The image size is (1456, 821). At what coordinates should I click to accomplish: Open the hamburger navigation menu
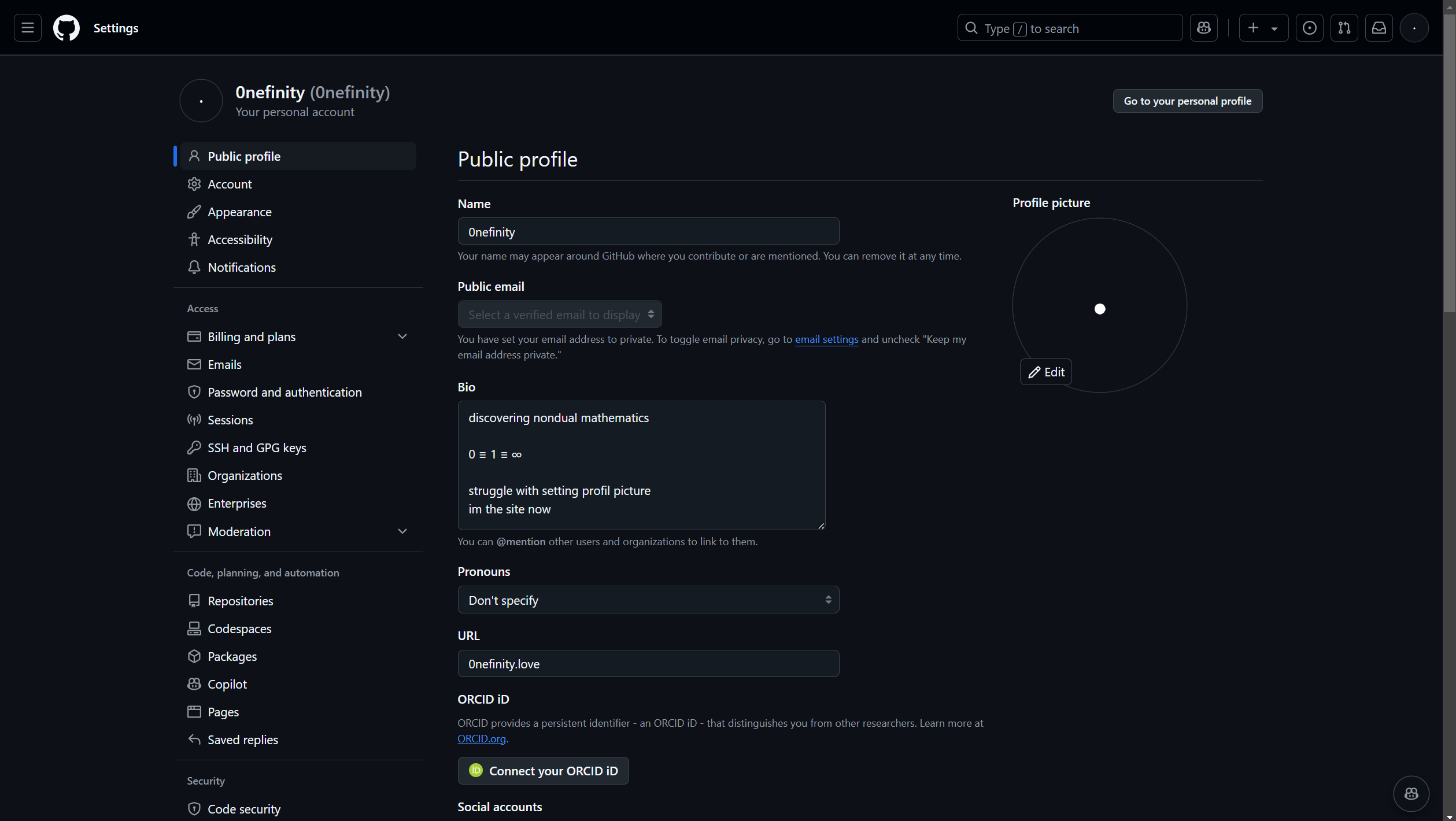[27, 28]
